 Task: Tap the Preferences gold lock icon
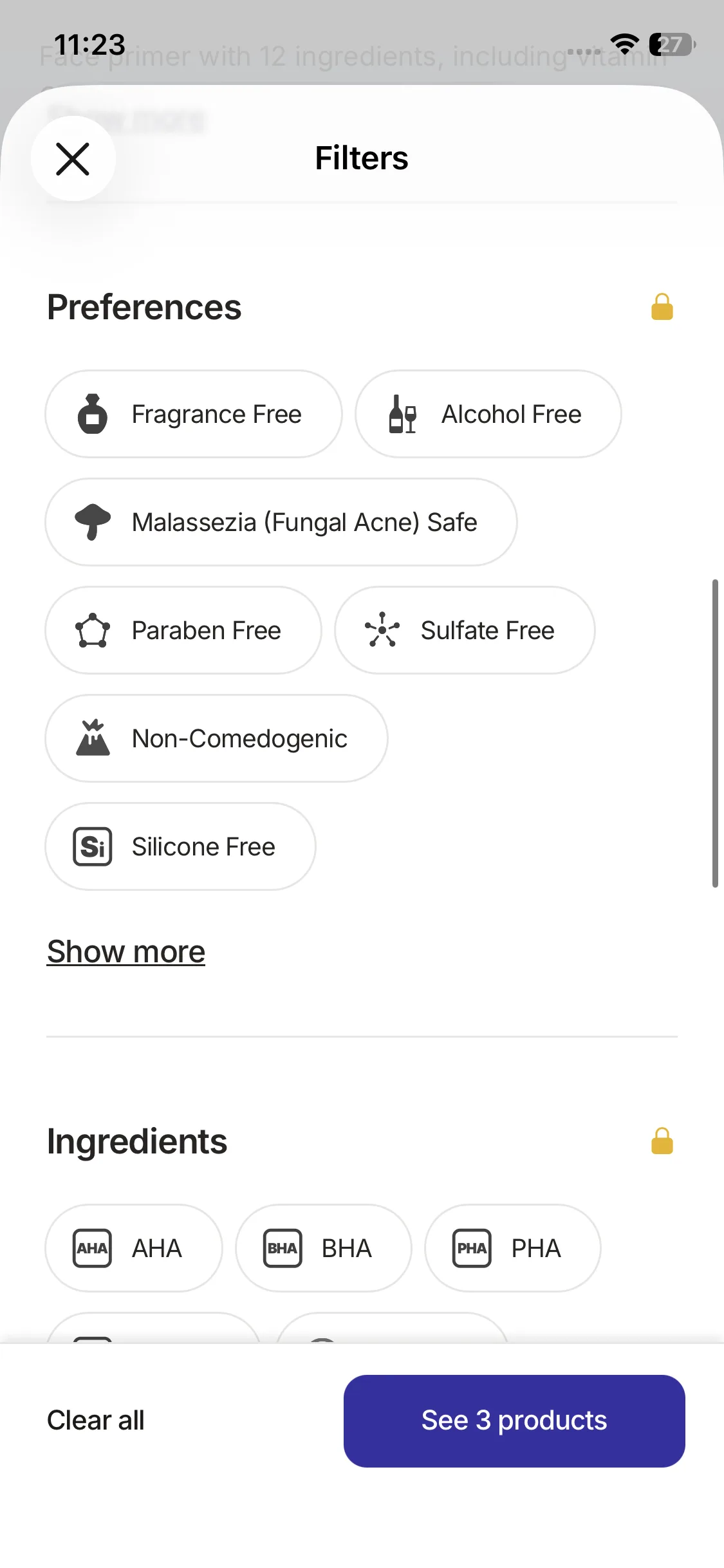click(662, 307)
